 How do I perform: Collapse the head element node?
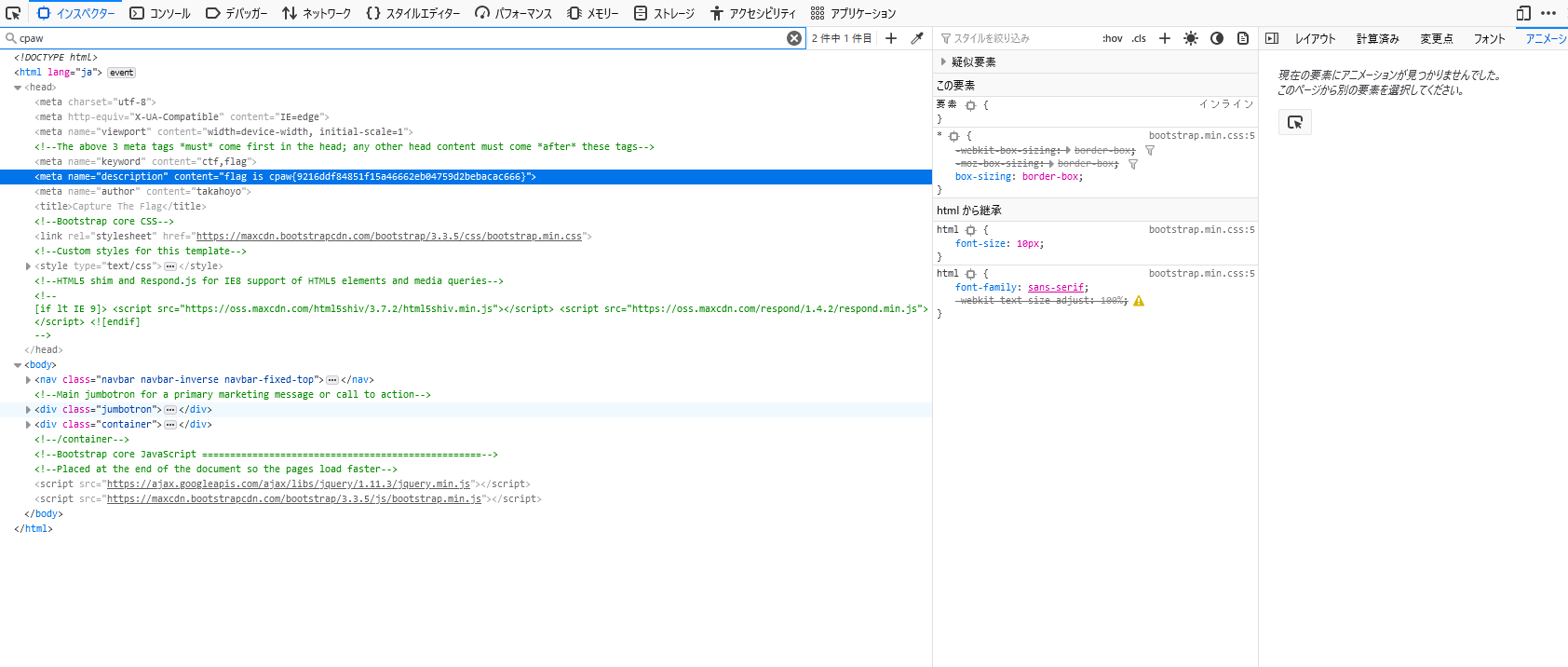(18, 88)
